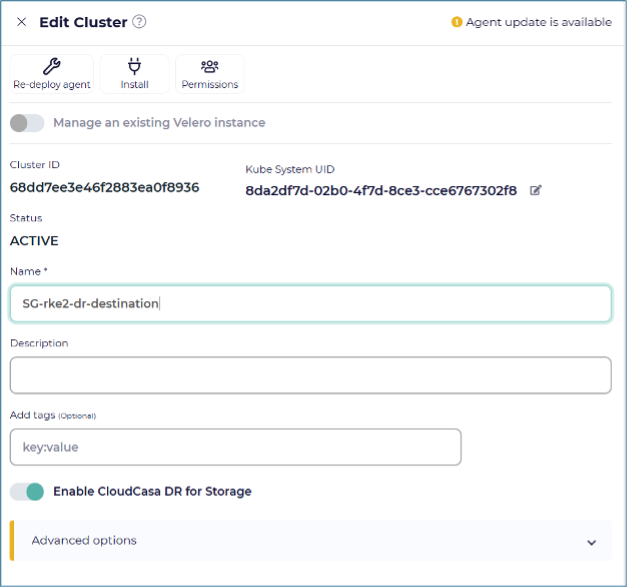Click the Enable CloudCasa DR for Storage label
628x588 pixels.
coord(152,492)
